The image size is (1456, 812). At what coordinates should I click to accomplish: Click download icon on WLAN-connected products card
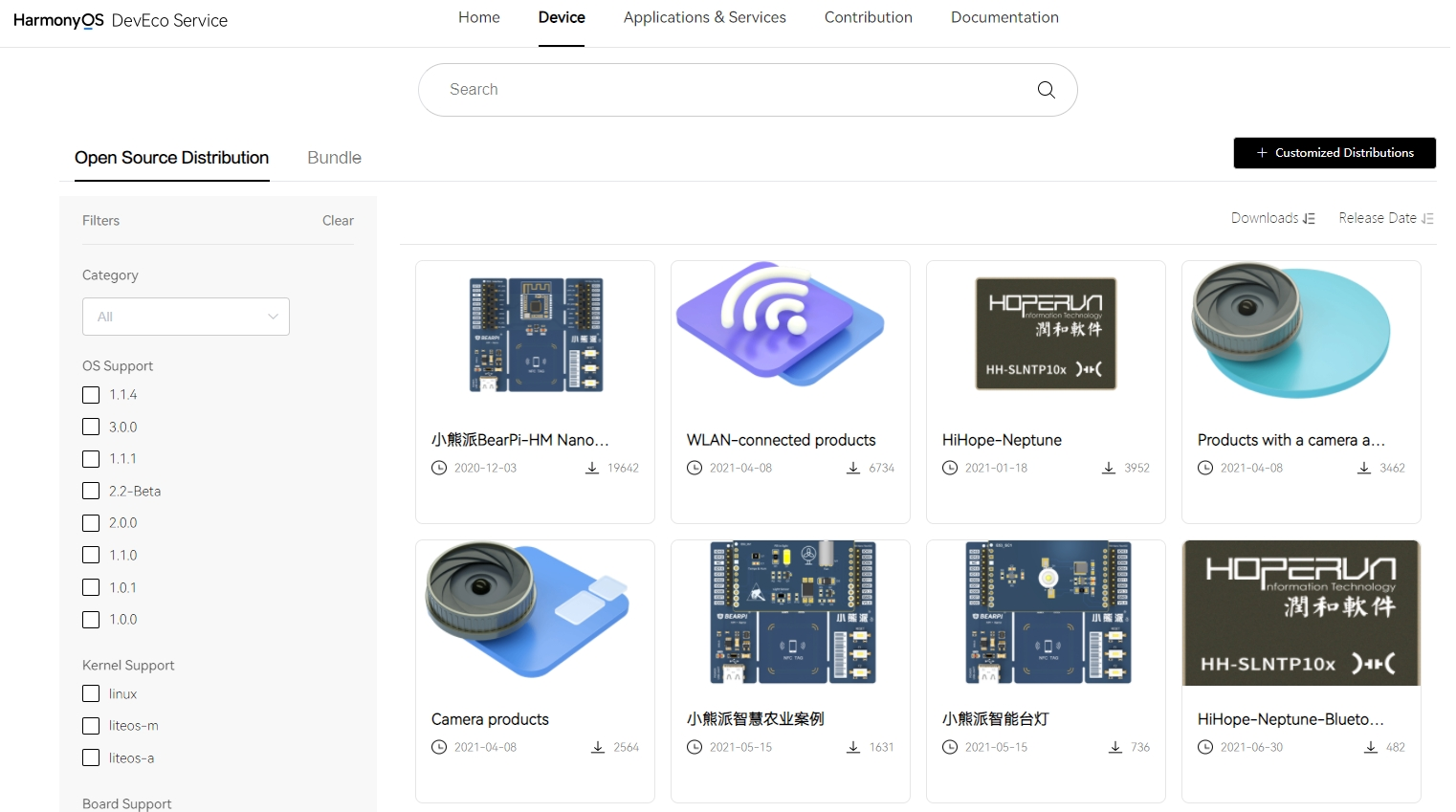tap(853, 468)
